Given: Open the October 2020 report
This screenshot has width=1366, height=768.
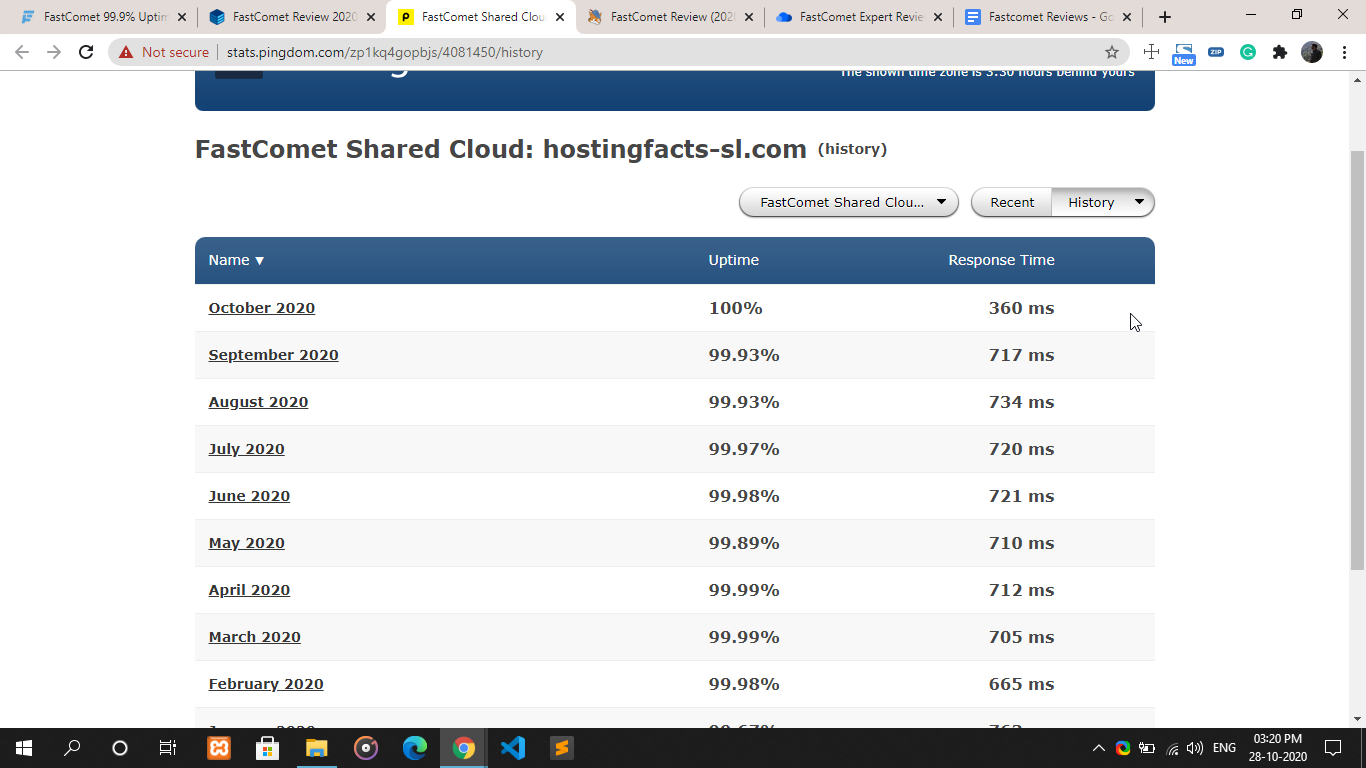Looking at the screenshot, I should (262, 308).
